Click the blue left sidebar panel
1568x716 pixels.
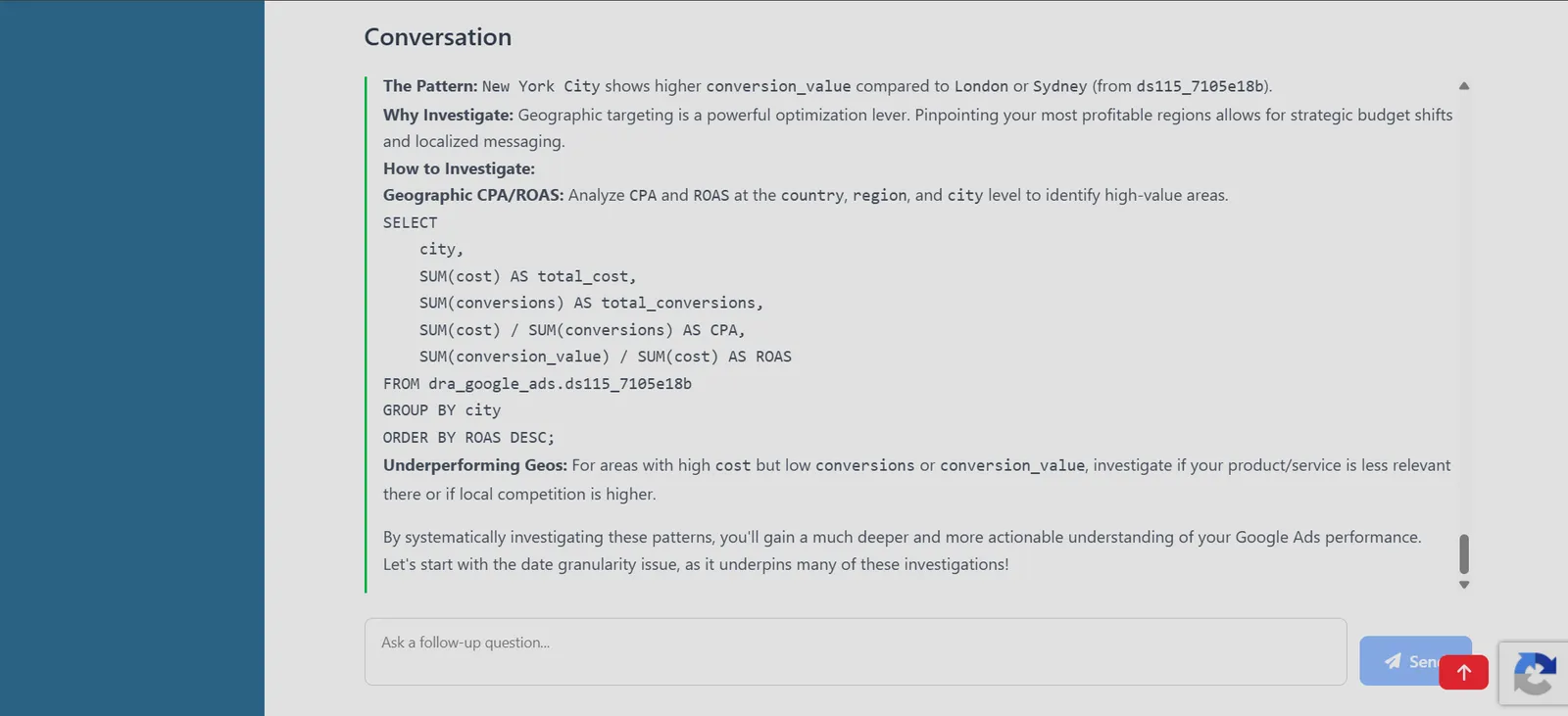pyautogui.click(x=132, y=358)
